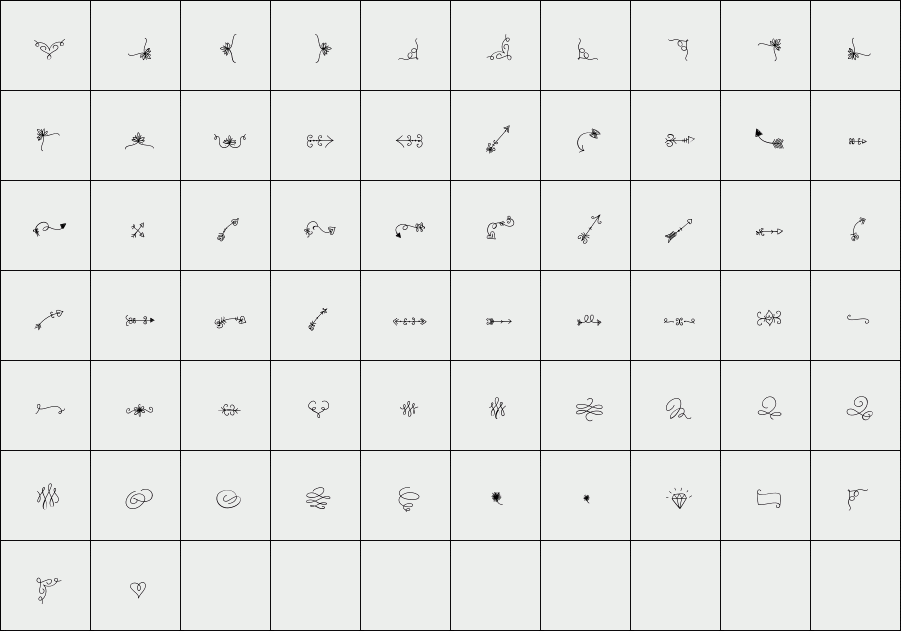Click the double-headed horizontal arrow glyph
The height and width of the screenshot is (631, 901).
[409, 321]
